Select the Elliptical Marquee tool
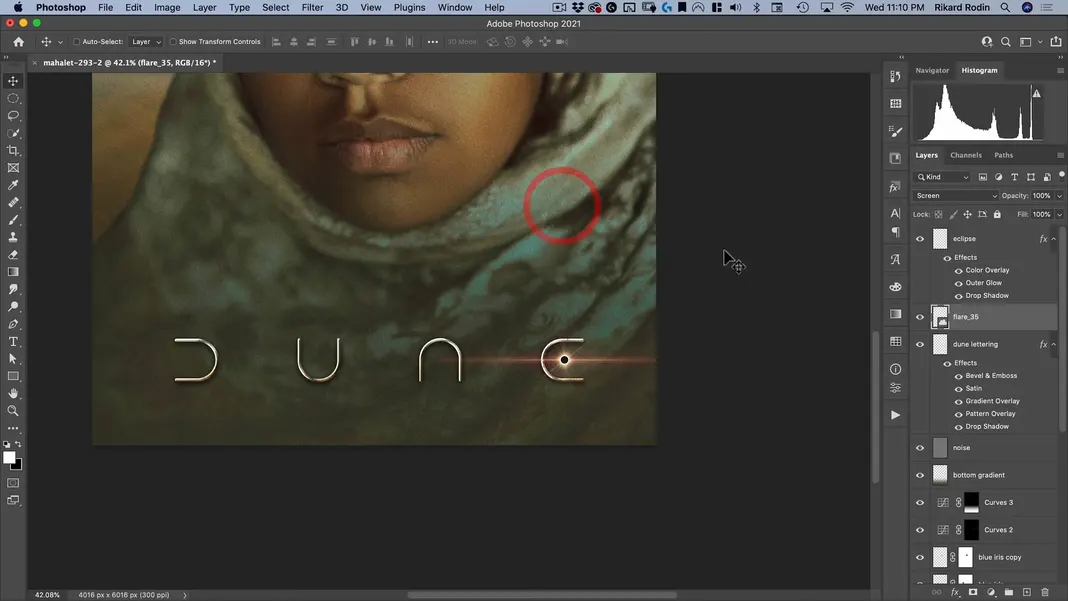 pos(13,98)
